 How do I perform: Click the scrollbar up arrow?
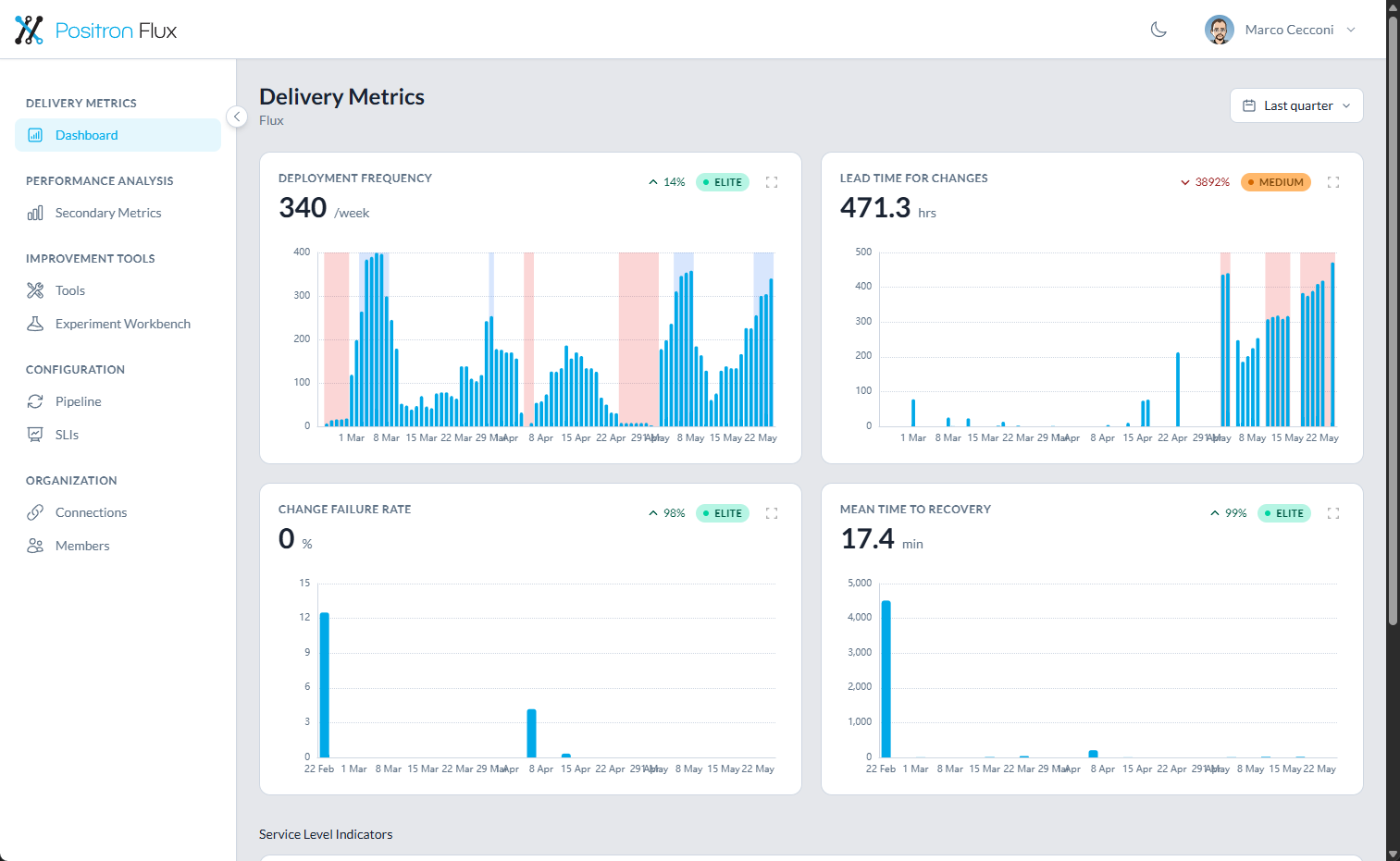pos(1393,6)
